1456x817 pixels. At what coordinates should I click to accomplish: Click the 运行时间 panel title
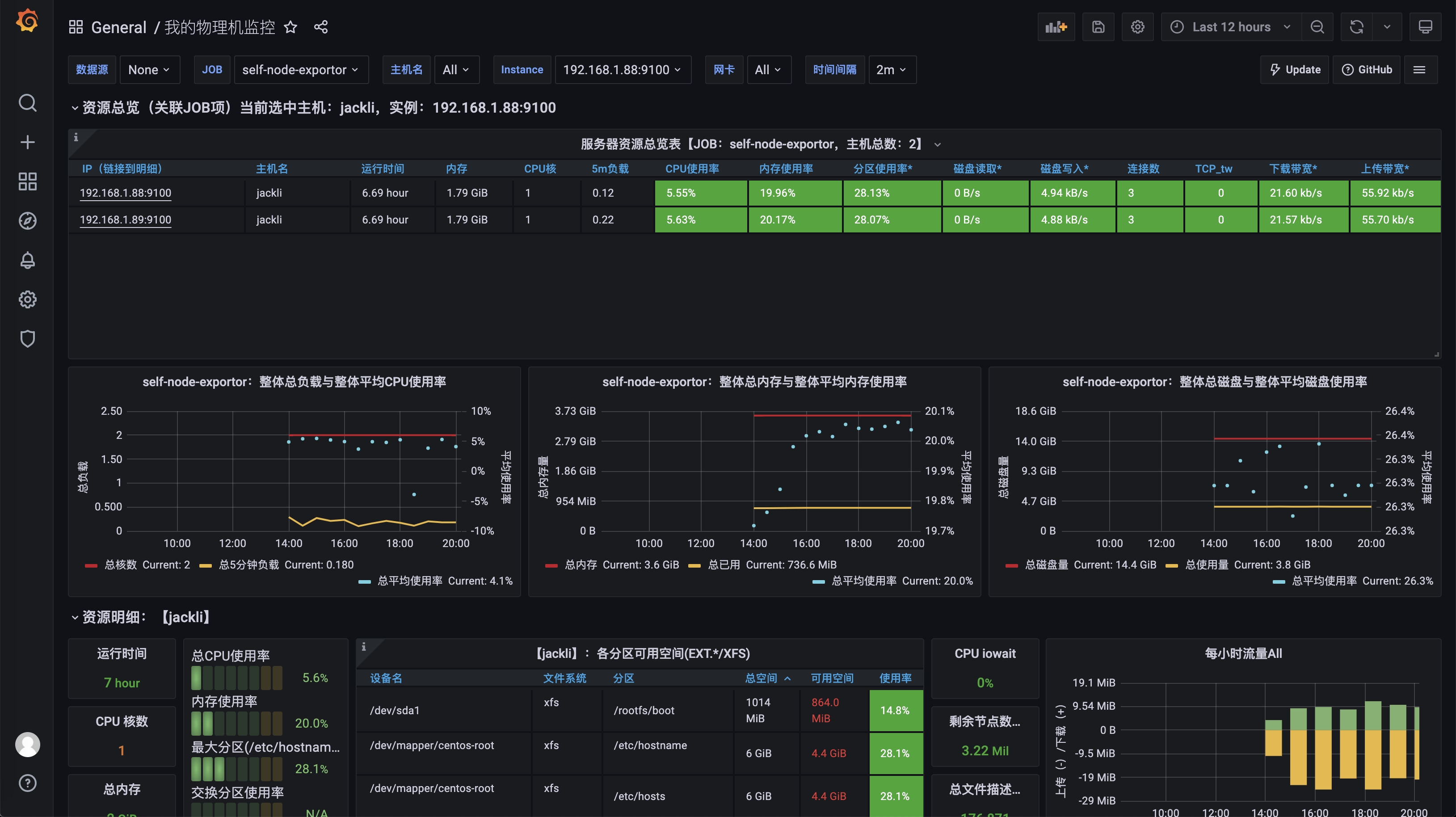(122, 653)
